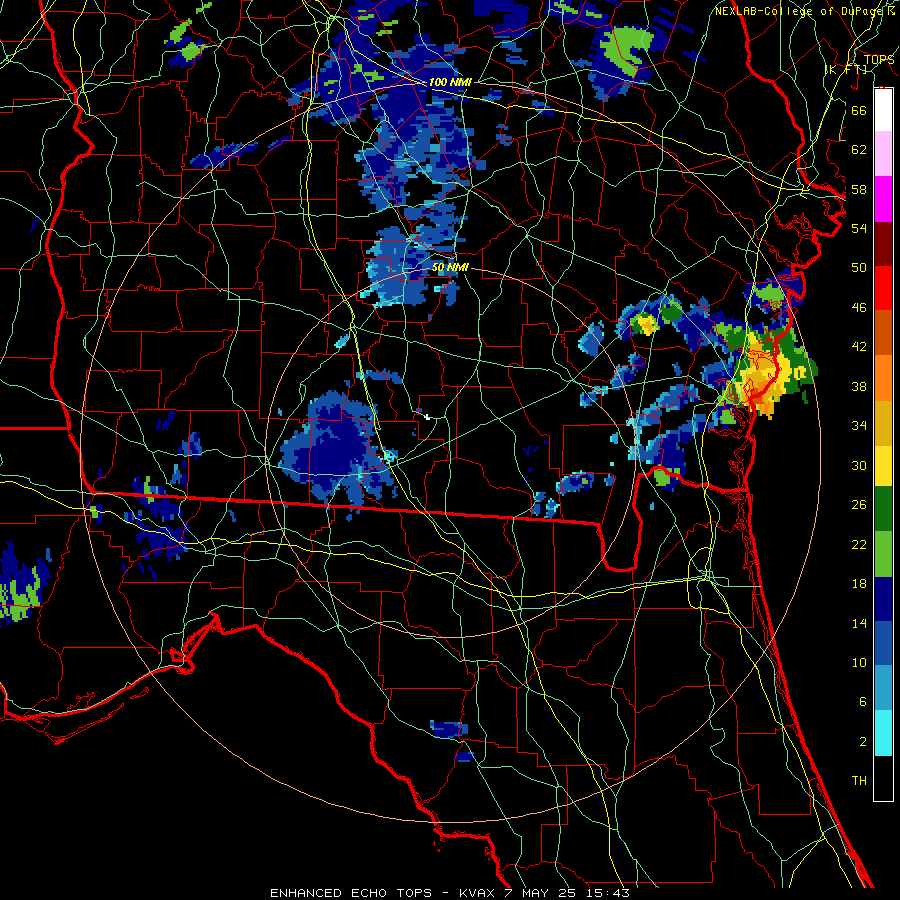The image size is (900, 900).
Task: Click the 50 NMI range ring label
Action: pos(449,267)
